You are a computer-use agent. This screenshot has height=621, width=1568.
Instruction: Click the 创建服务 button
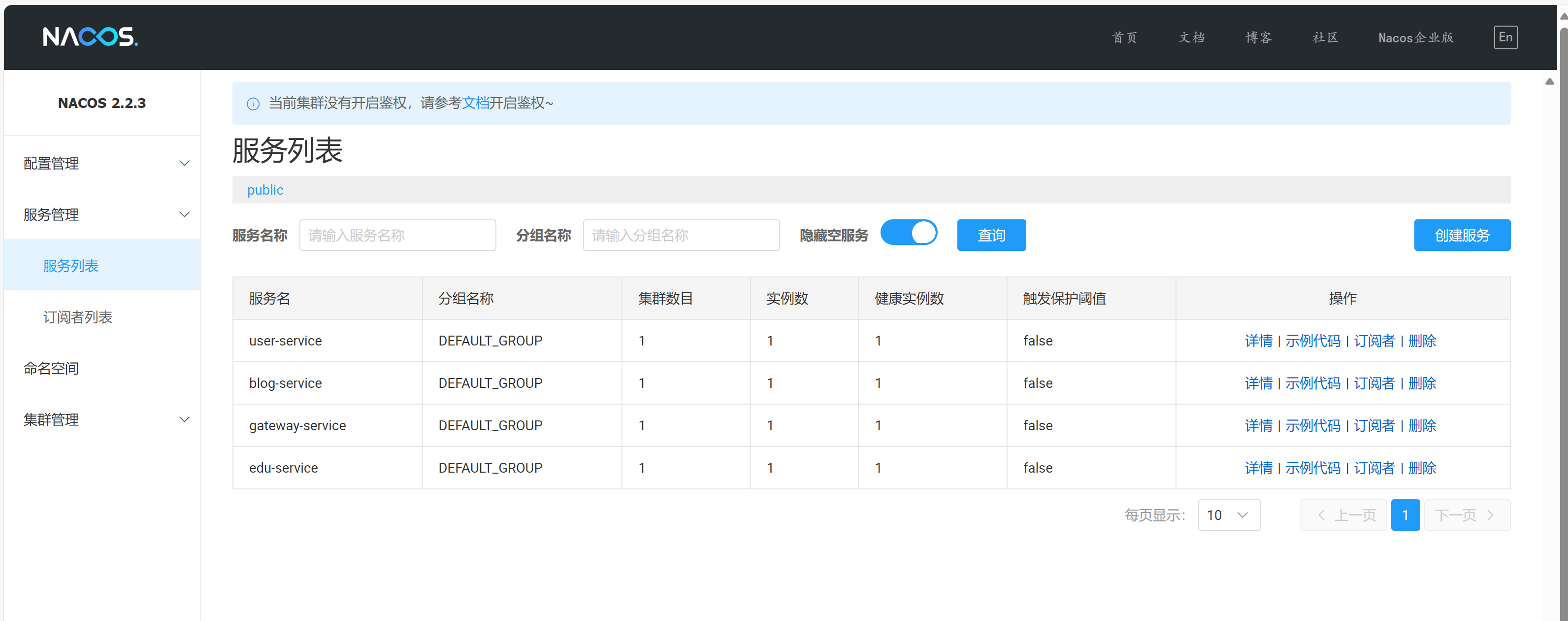pos(1462,235)
